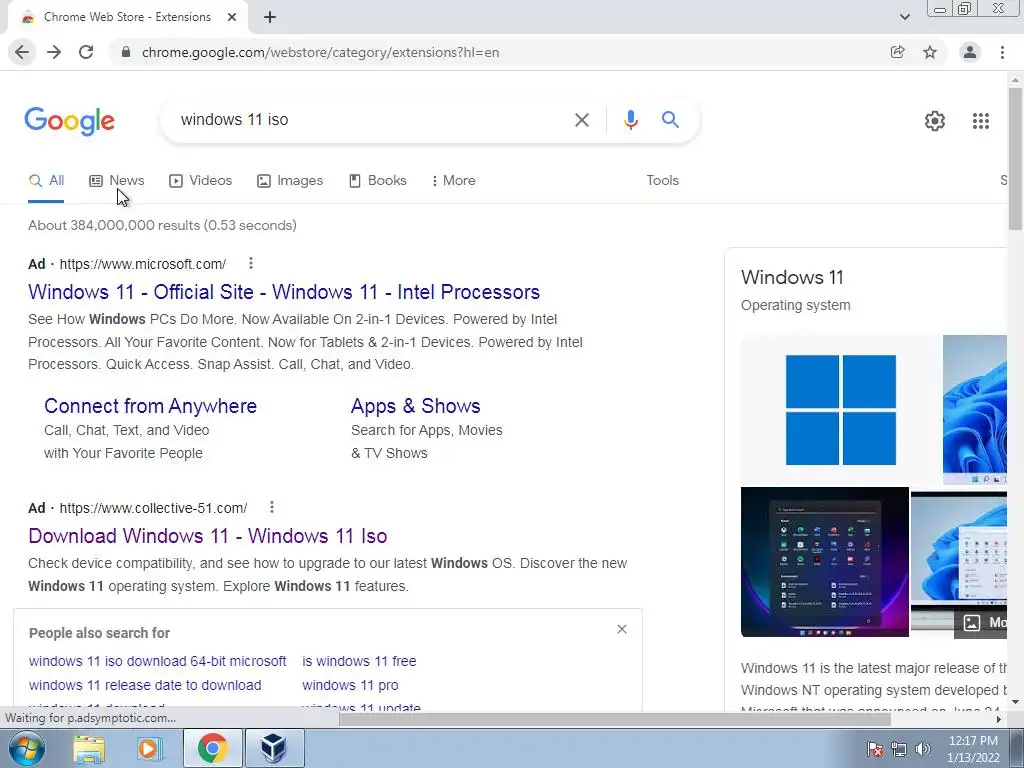
Task: Open the Google apps grid
Action: pyautogui.click(x=980, y=121)
